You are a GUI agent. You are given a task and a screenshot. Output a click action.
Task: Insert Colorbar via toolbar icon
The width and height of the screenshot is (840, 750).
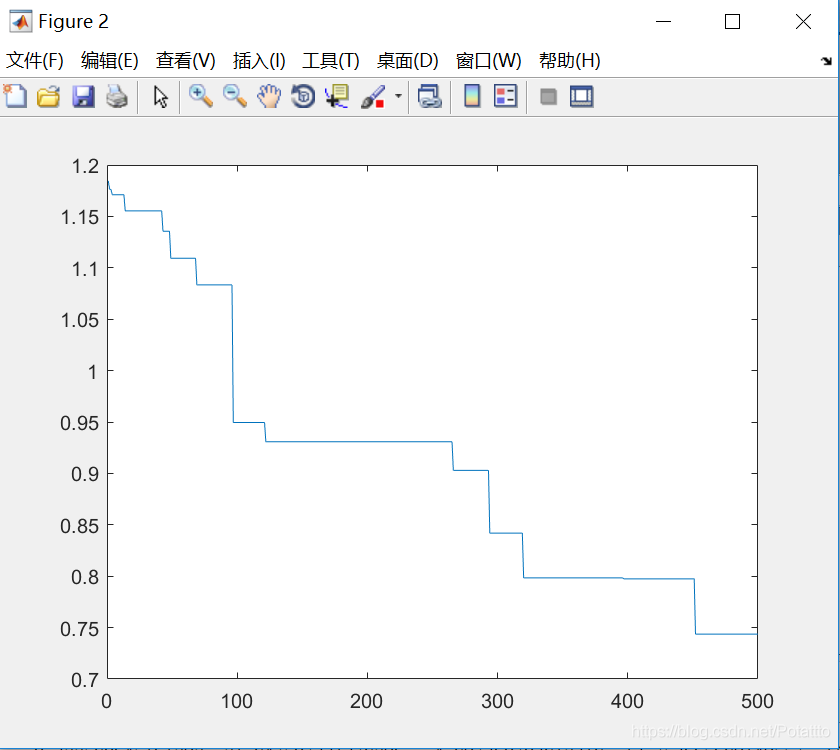(472, 96)
